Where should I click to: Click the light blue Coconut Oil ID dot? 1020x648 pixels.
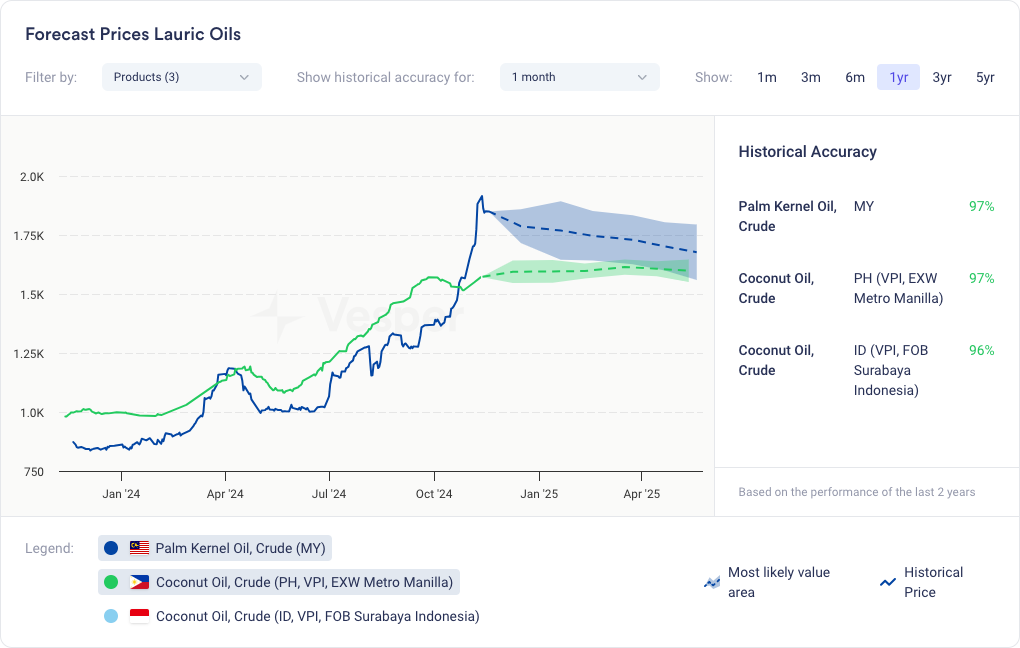click(111, 616)
